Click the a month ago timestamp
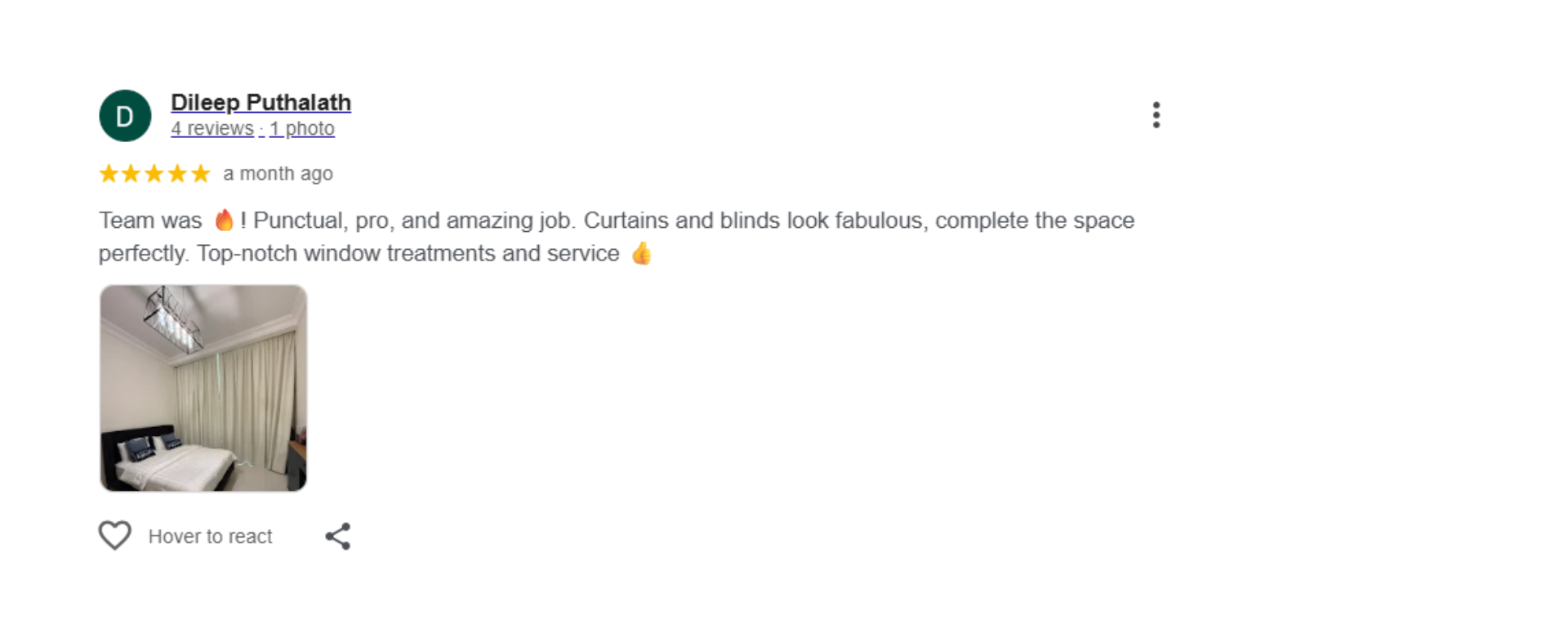The height and width of the screenshot is (637, 1568). click(278, 173)
